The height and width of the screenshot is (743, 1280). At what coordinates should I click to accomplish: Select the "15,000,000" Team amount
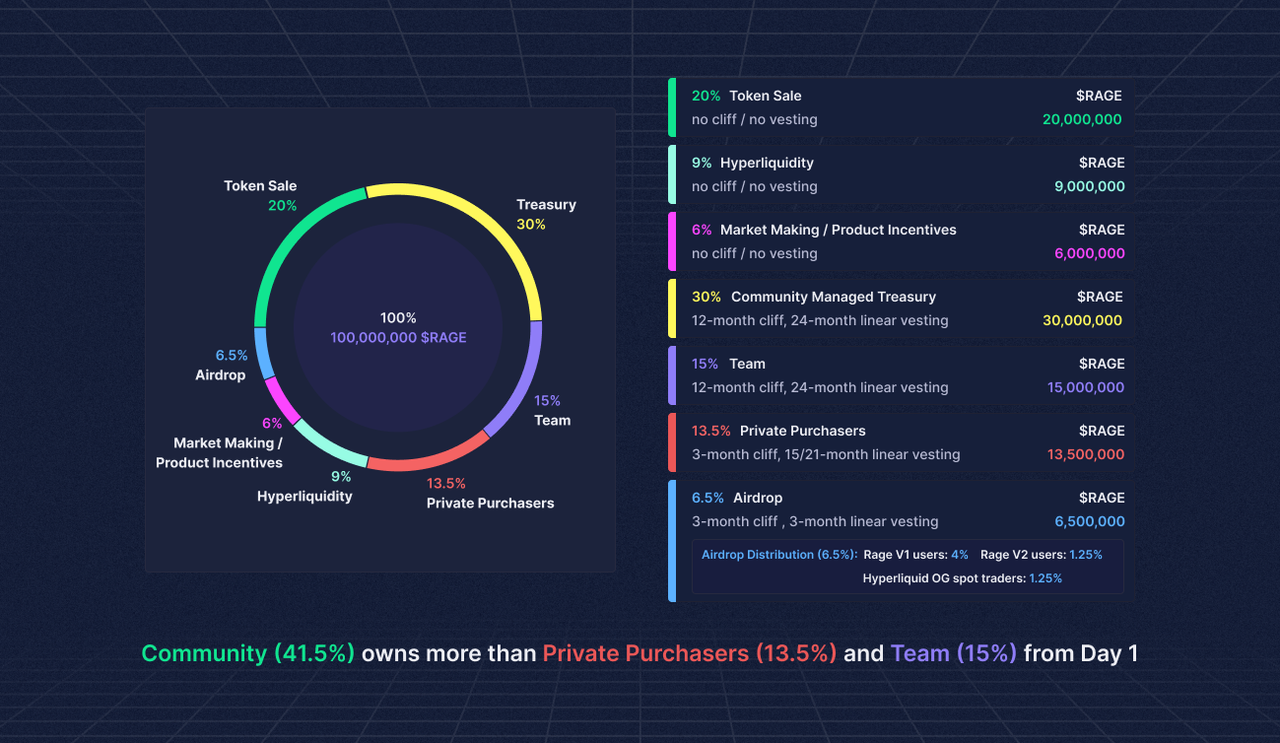coord(1085,387)
